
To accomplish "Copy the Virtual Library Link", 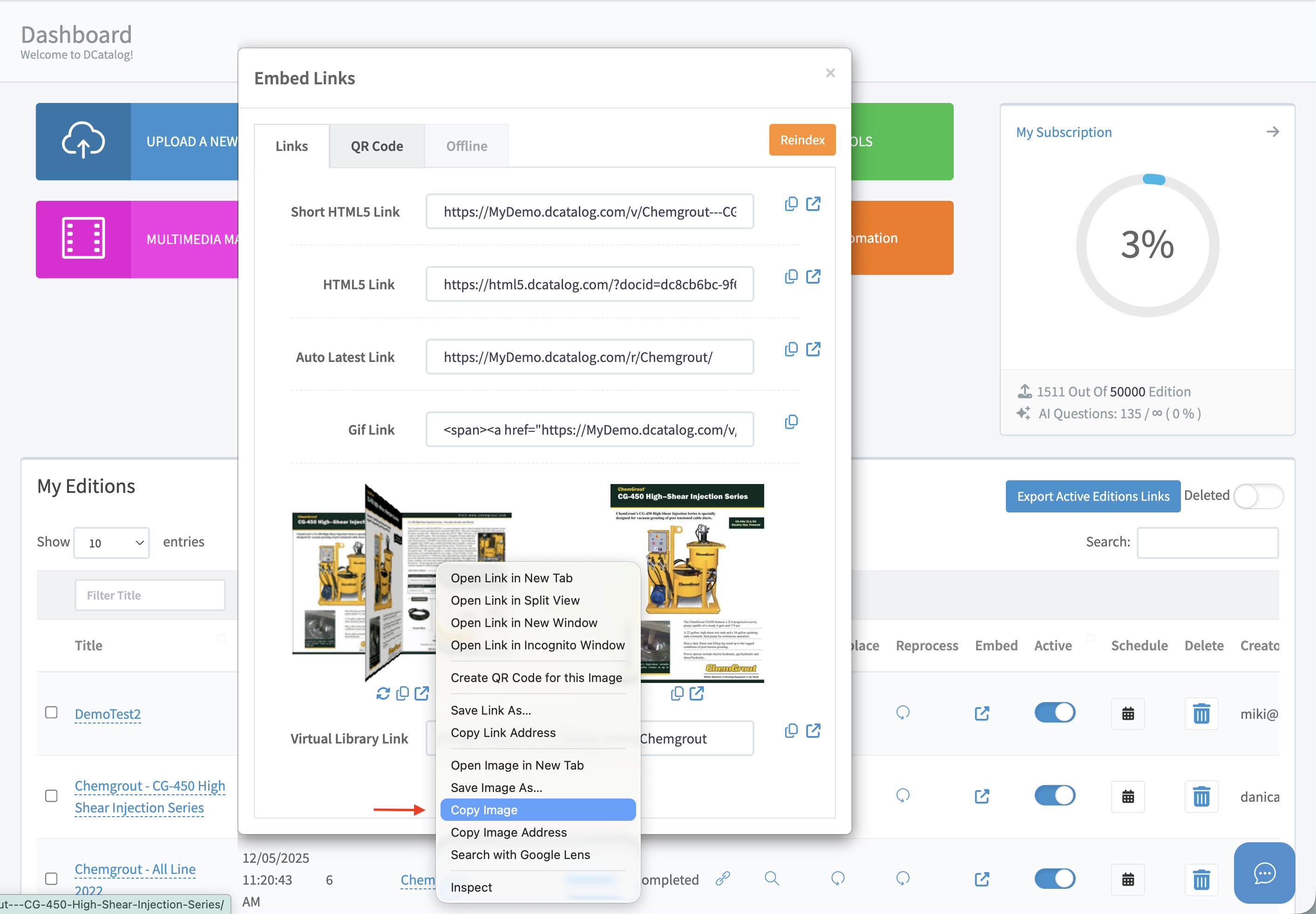I will coord(791,731).
